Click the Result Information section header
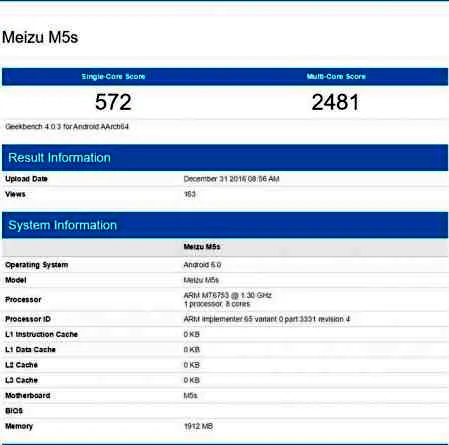This screenshot has width=449, height=445. click(59, 158)
